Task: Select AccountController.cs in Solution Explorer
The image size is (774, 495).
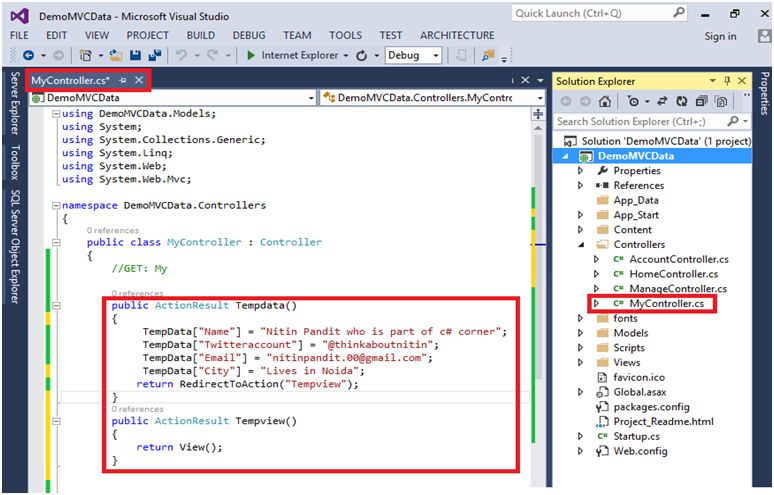Action: pos(679,259)
